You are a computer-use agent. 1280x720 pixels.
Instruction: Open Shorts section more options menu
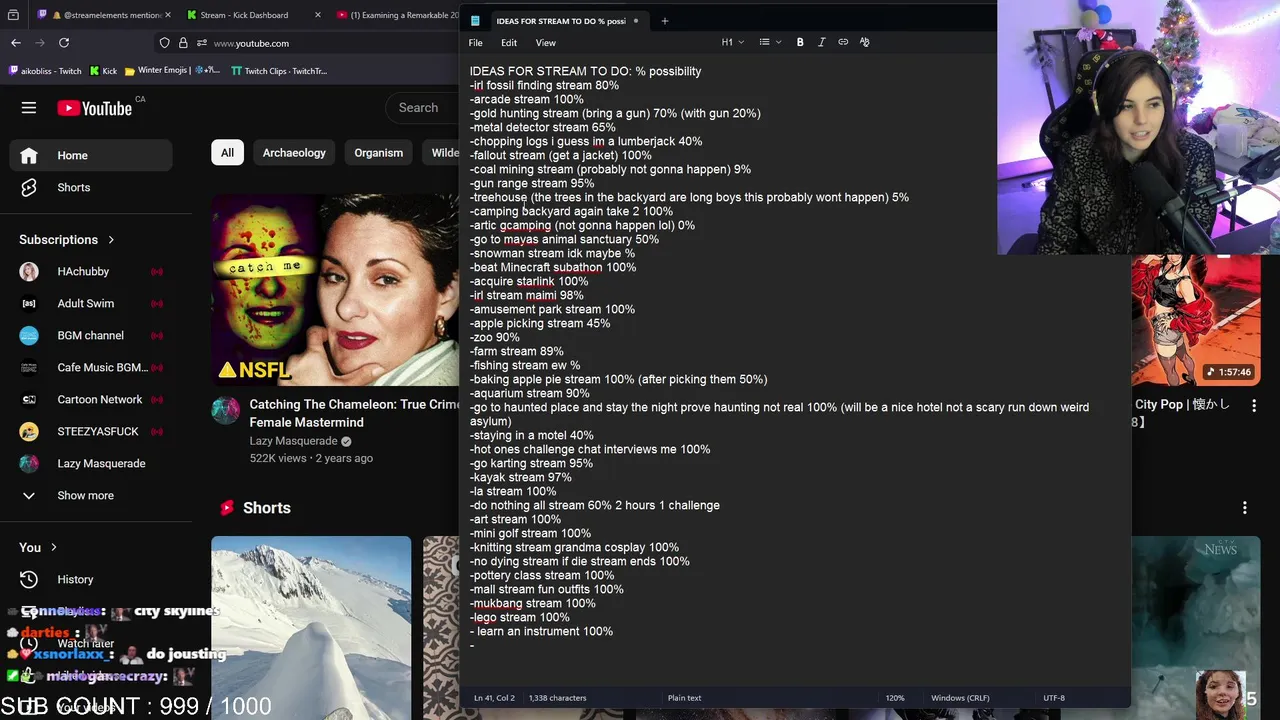[x=1245, y=508]
